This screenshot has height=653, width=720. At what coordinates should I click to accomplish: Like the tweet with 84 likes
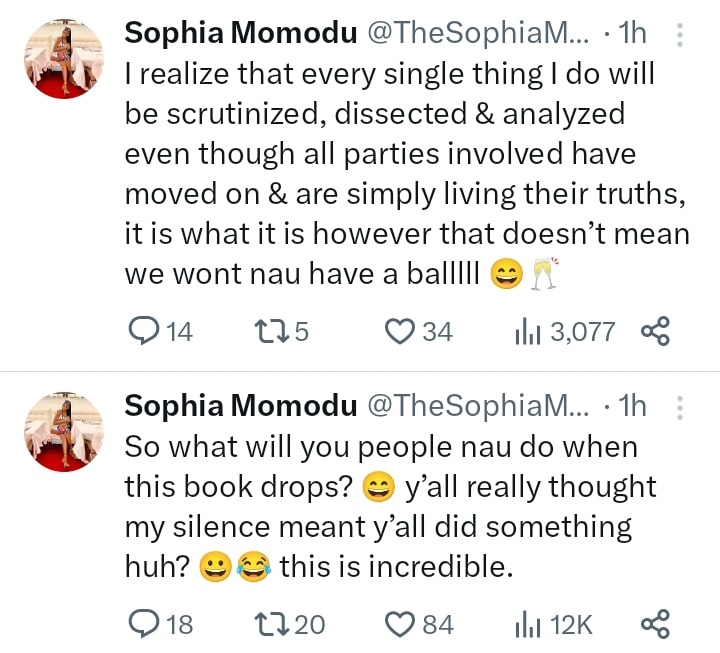[x=401, y=624]
